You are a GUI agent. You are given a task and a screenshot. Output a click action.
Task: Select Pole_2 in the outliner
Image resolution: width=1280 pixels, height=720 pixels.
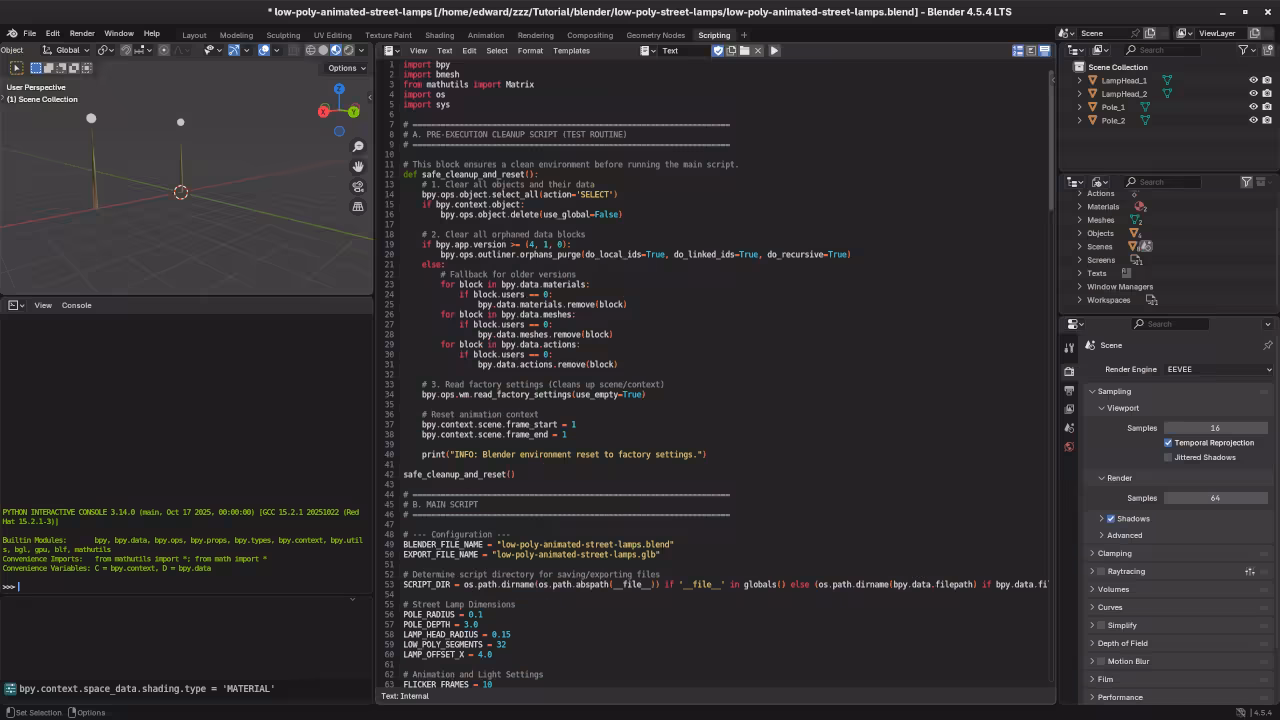click(x=1113, y=120)
